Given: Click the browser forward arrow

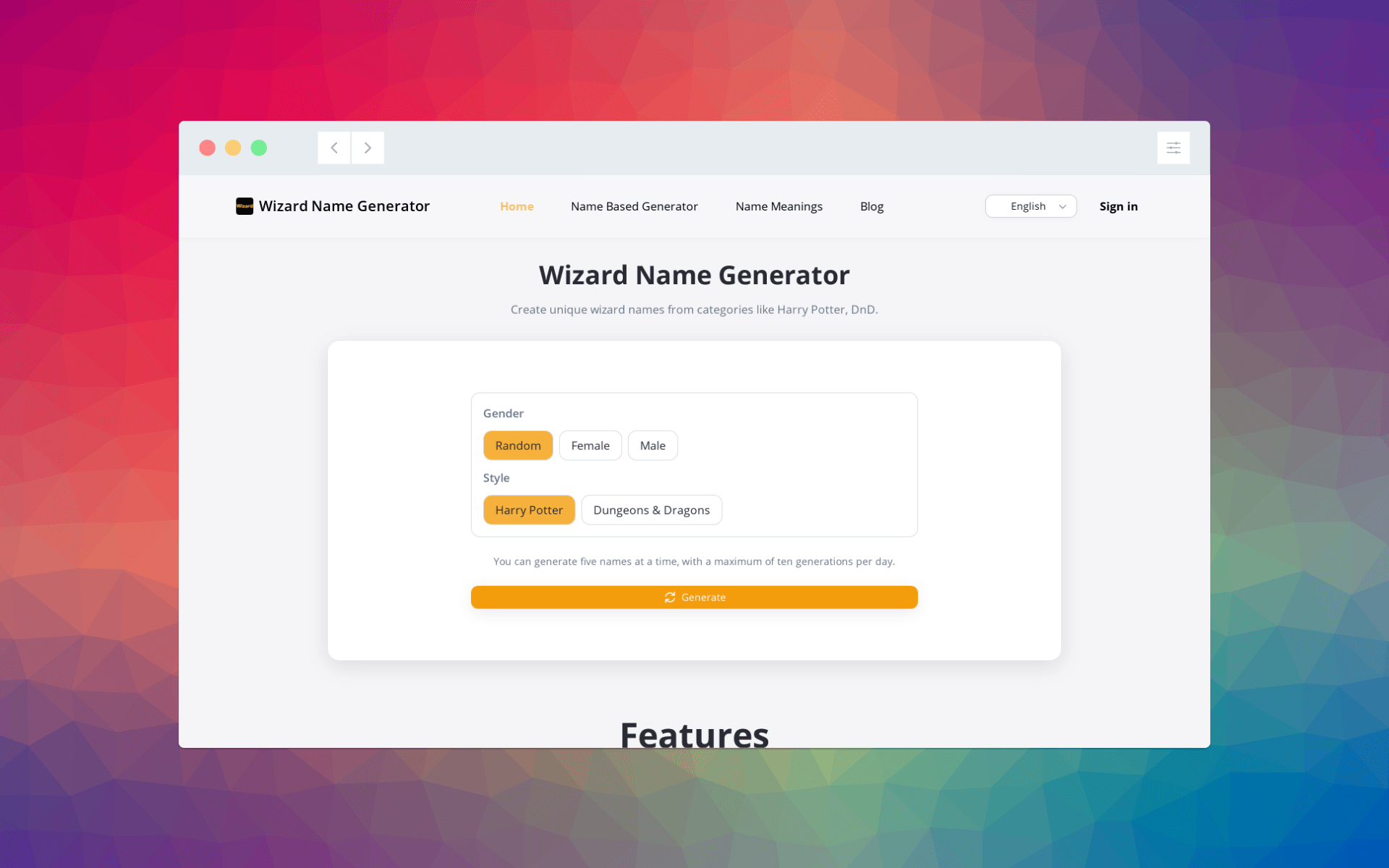Looking at the screenshot, I should (x=368, y=148).
